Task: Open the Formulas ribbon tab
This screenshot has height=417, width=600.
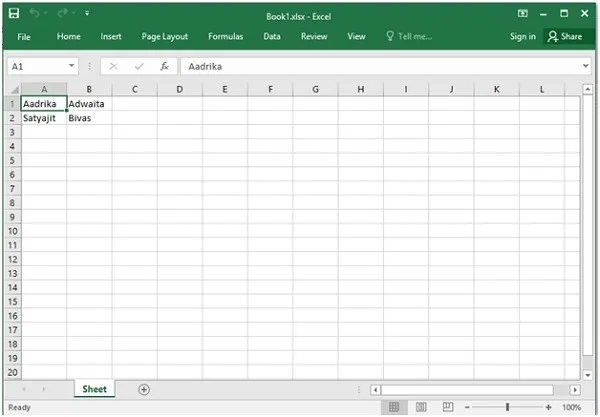Action: point(225,36)
